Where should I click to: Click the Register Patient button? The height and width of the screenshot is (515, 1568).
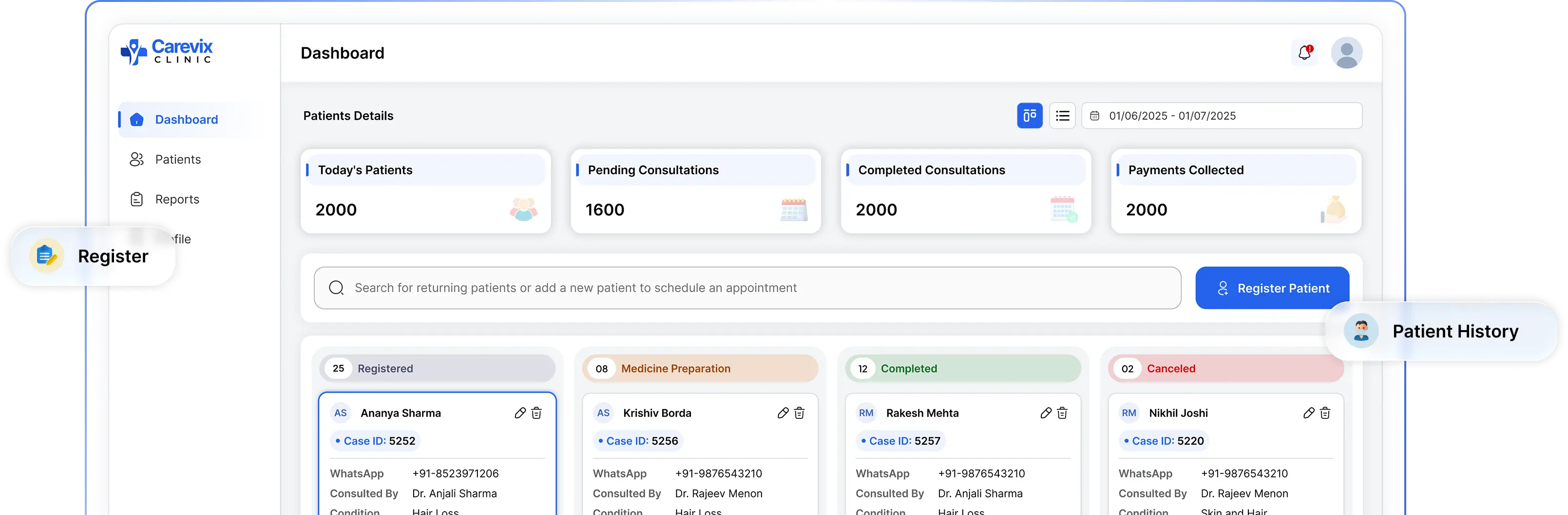(1272, 288)
